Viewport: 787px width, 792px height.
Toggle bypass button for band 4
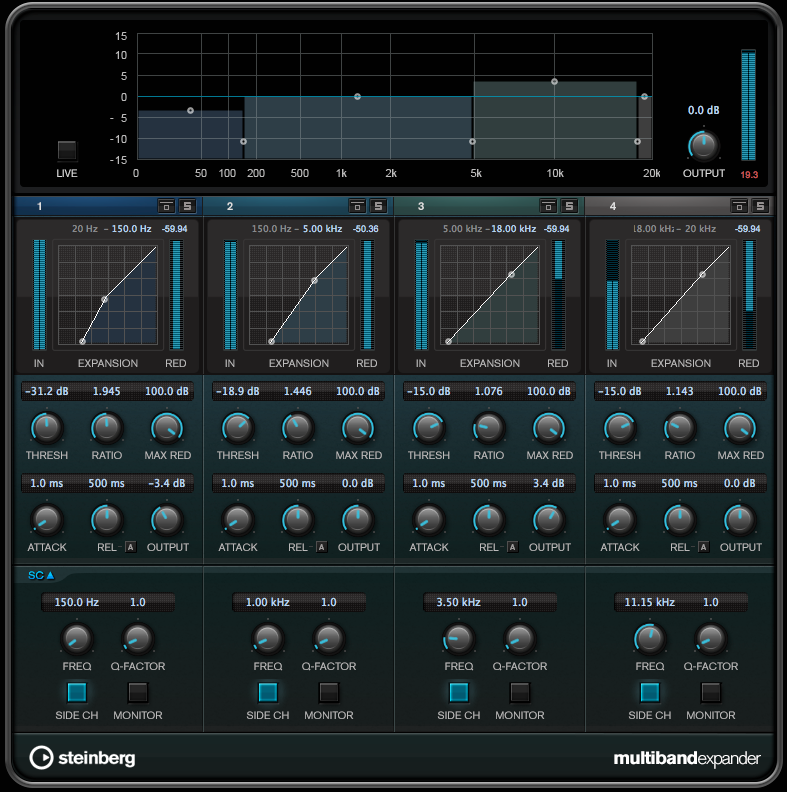click(739, 206)
